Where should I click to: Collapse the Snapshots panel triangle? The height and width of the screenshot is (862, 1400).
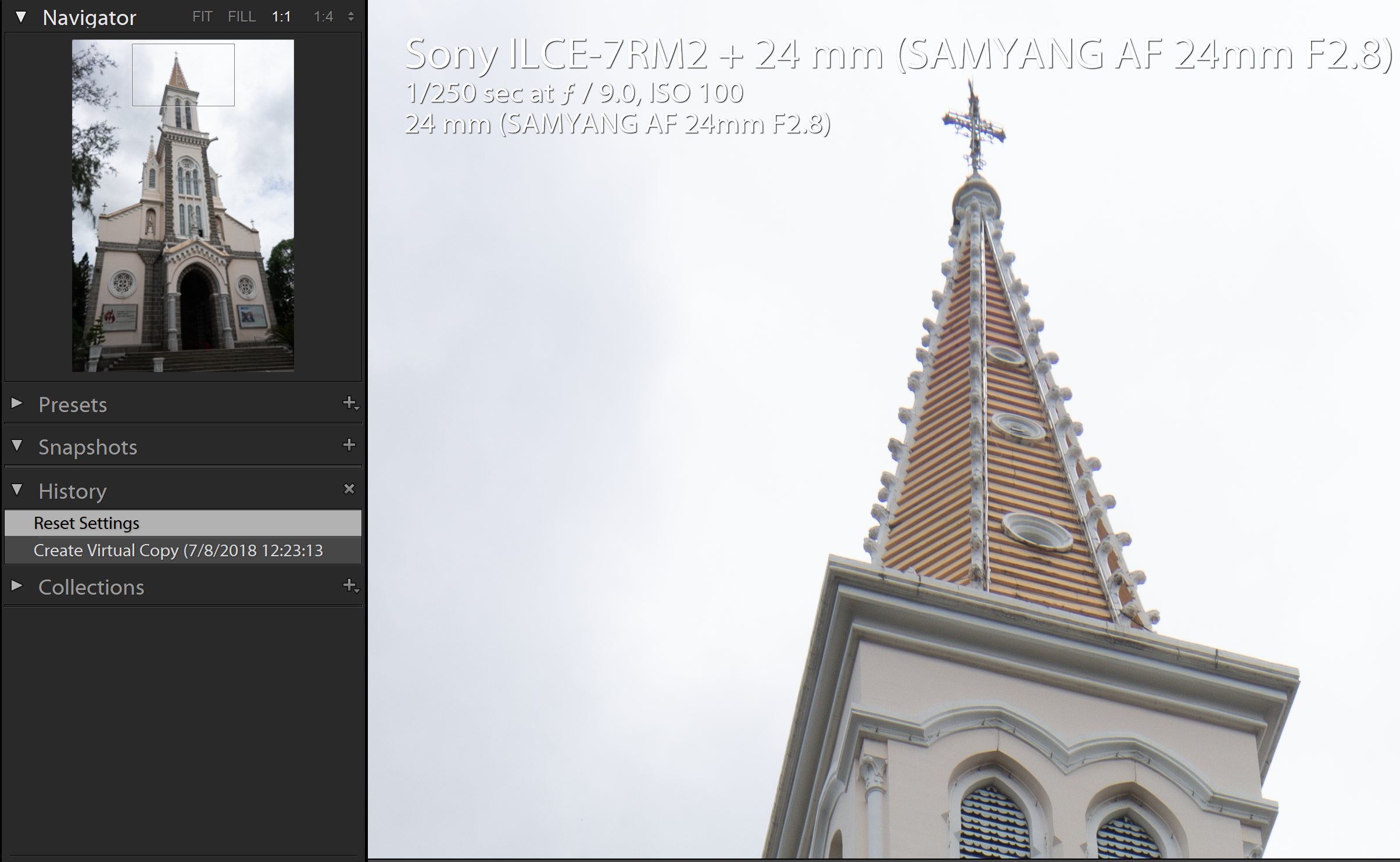(17, 446)
